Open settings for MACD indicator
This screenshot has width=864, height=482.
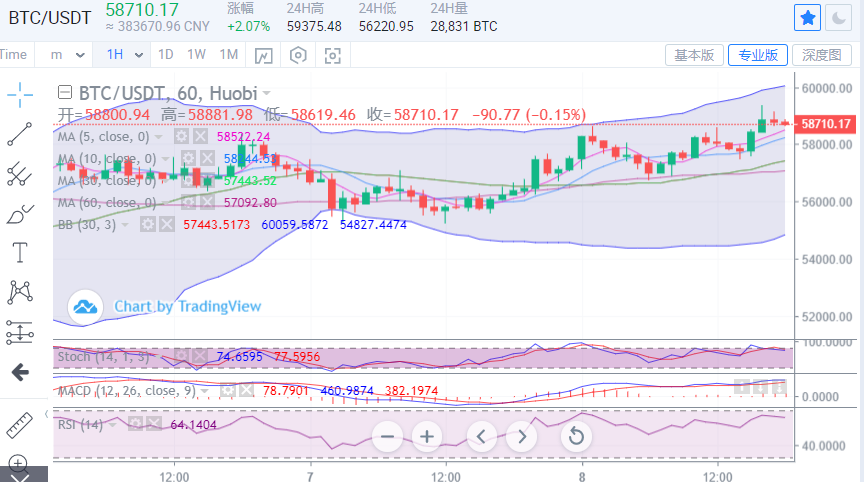(x=228, y=391)
